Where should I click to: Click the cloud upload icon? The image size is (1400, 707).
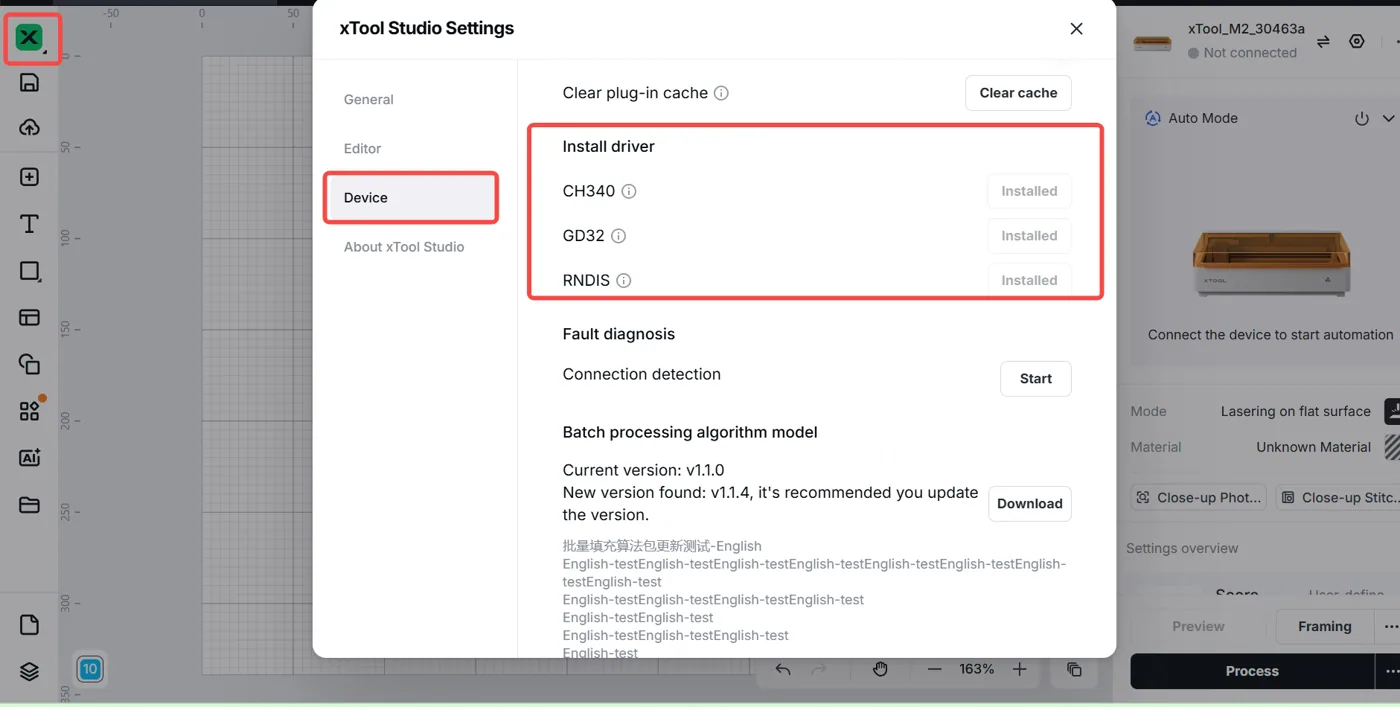[x=29, y=128]
